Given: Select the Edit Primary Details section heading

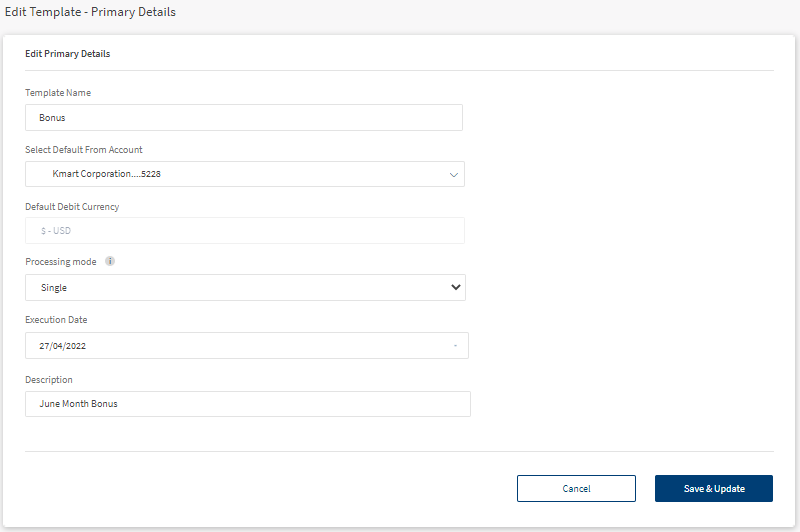Looking at the screenshot, I should tap(68, 54).
